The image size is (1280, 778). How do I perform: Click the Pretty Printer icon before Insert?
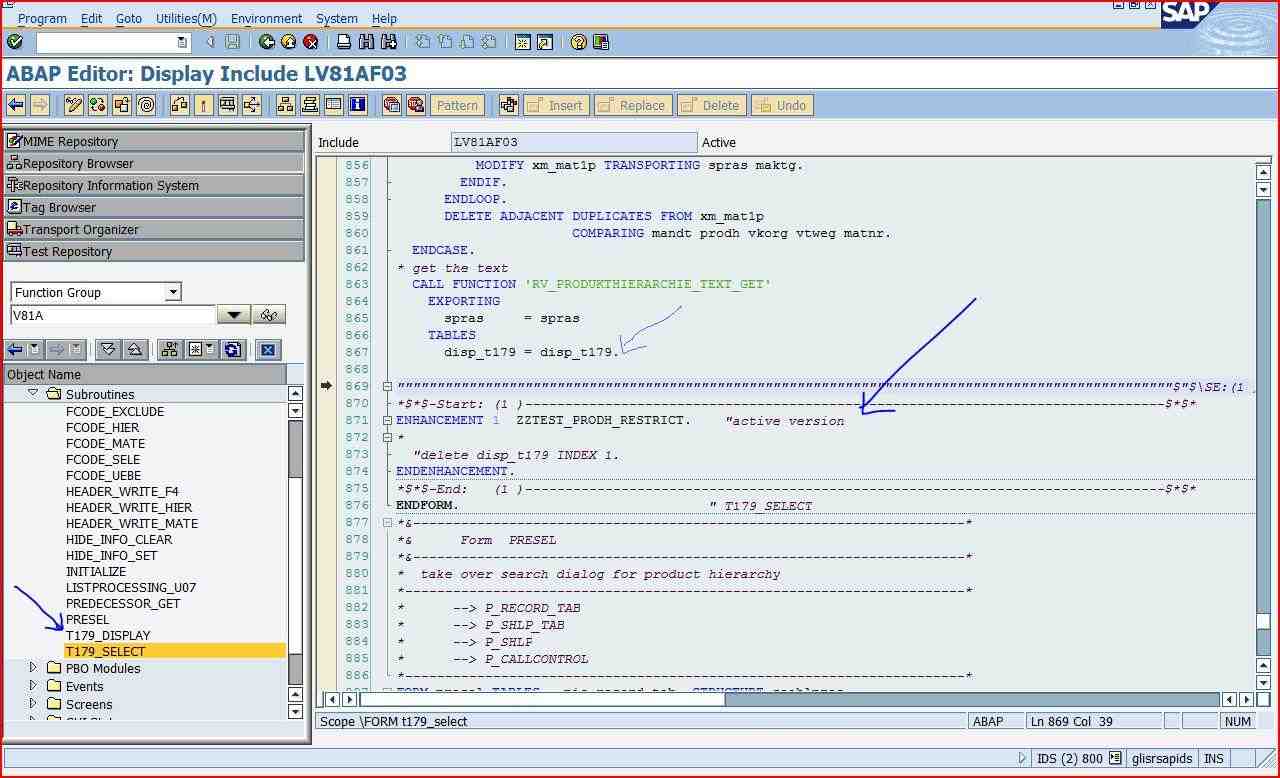pos(509,105)
